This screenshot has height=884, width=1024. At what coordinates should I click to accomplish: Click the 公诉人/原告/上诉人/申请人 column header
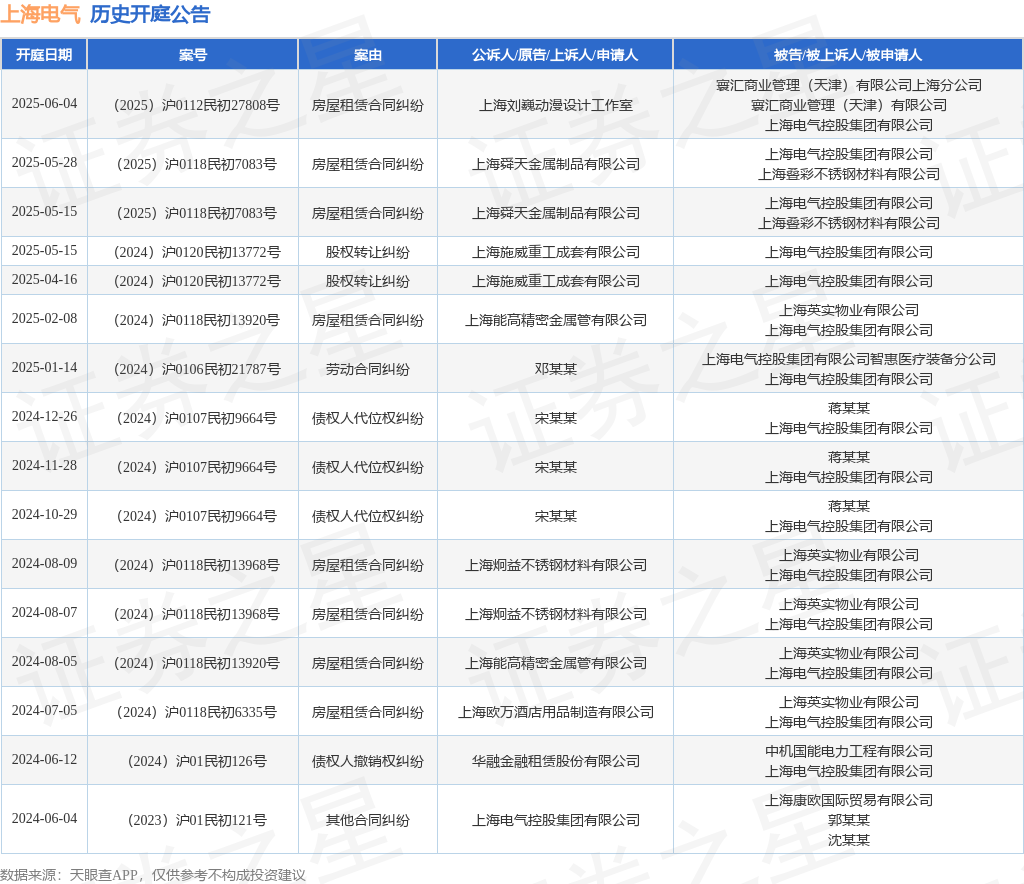point(555,55)
